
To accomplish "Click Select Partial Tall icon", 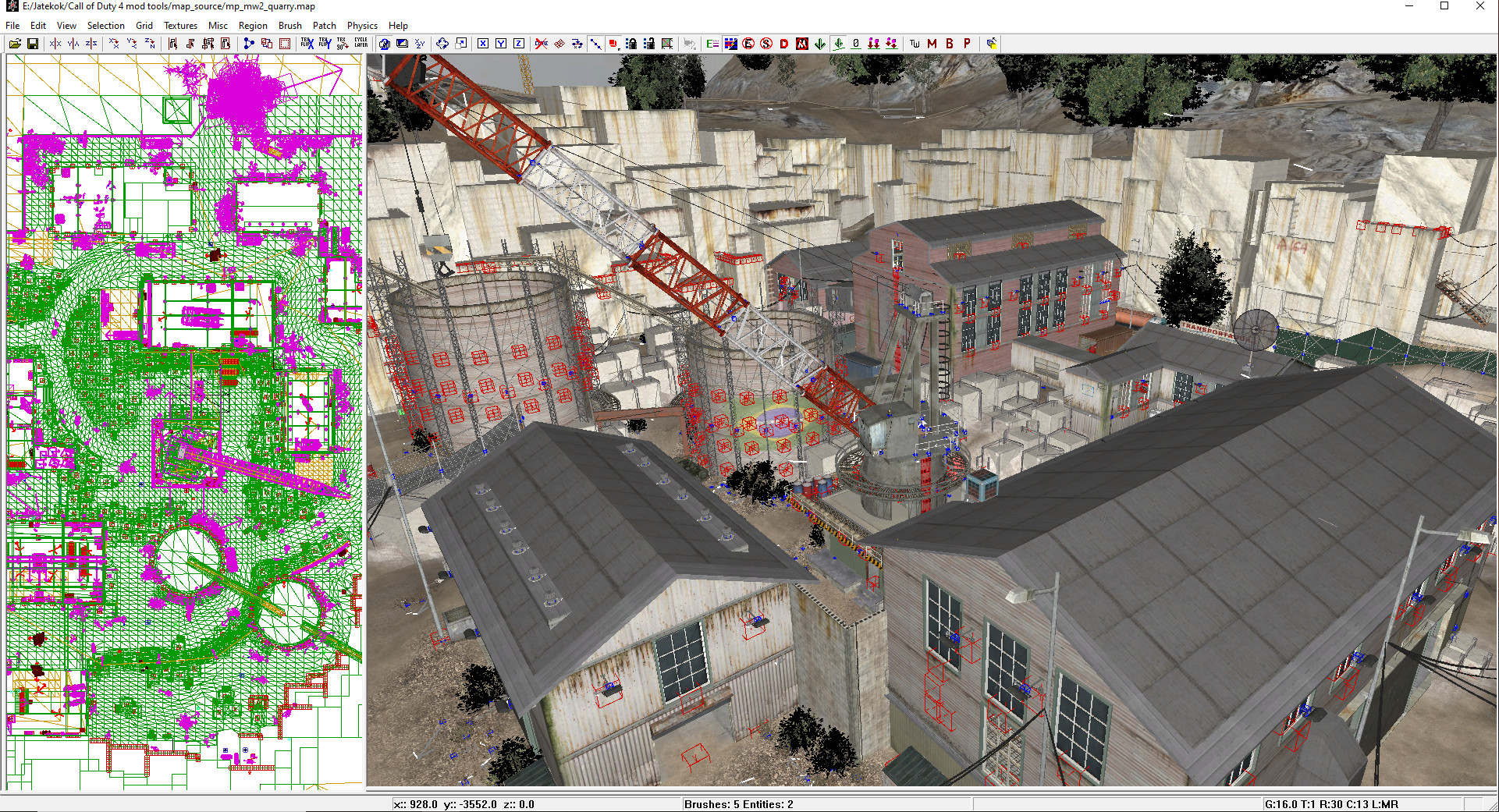I will click(208, 44).
